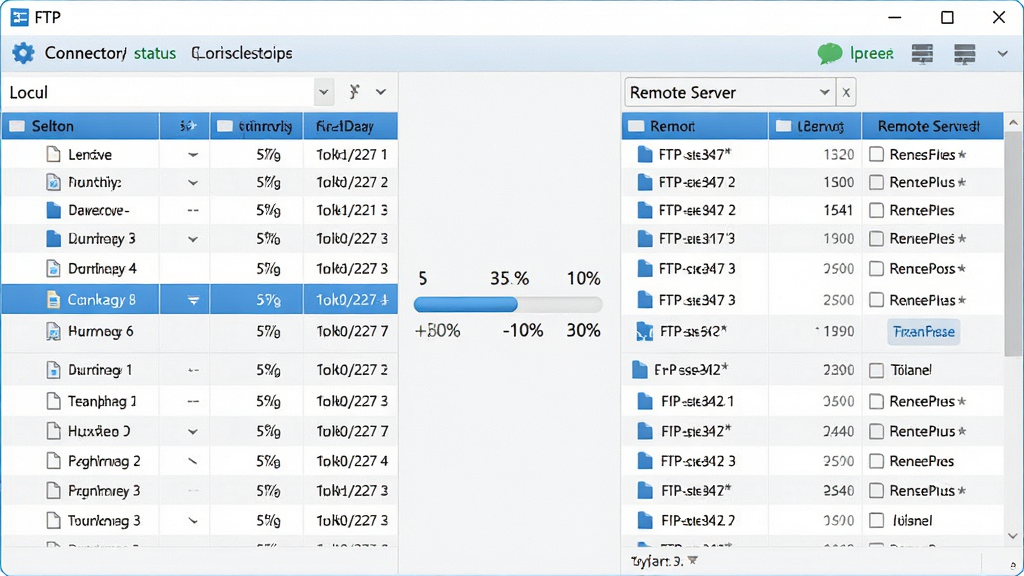Image resolution: width=1024 pixels, height=576 pixels.
Task: Click the remote list scrollbar thumb
Action: pos(1013,244)
